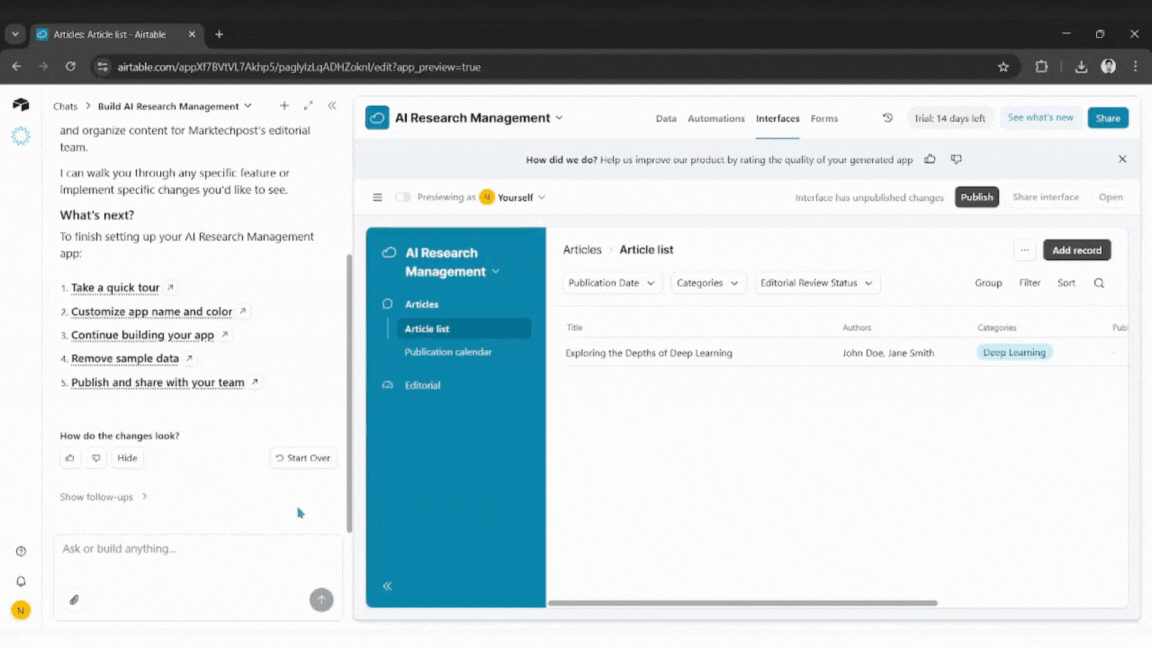Screen dimensions: 1152x648
Task: Click the thumbs-up icon on the rating banner
Action: click(929, 159)
